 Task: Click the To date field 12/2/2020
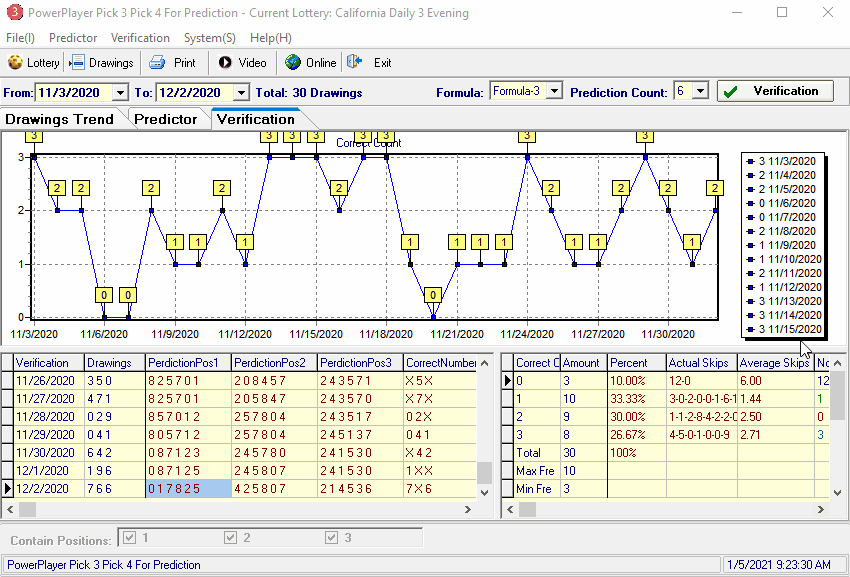coord(195,93)
